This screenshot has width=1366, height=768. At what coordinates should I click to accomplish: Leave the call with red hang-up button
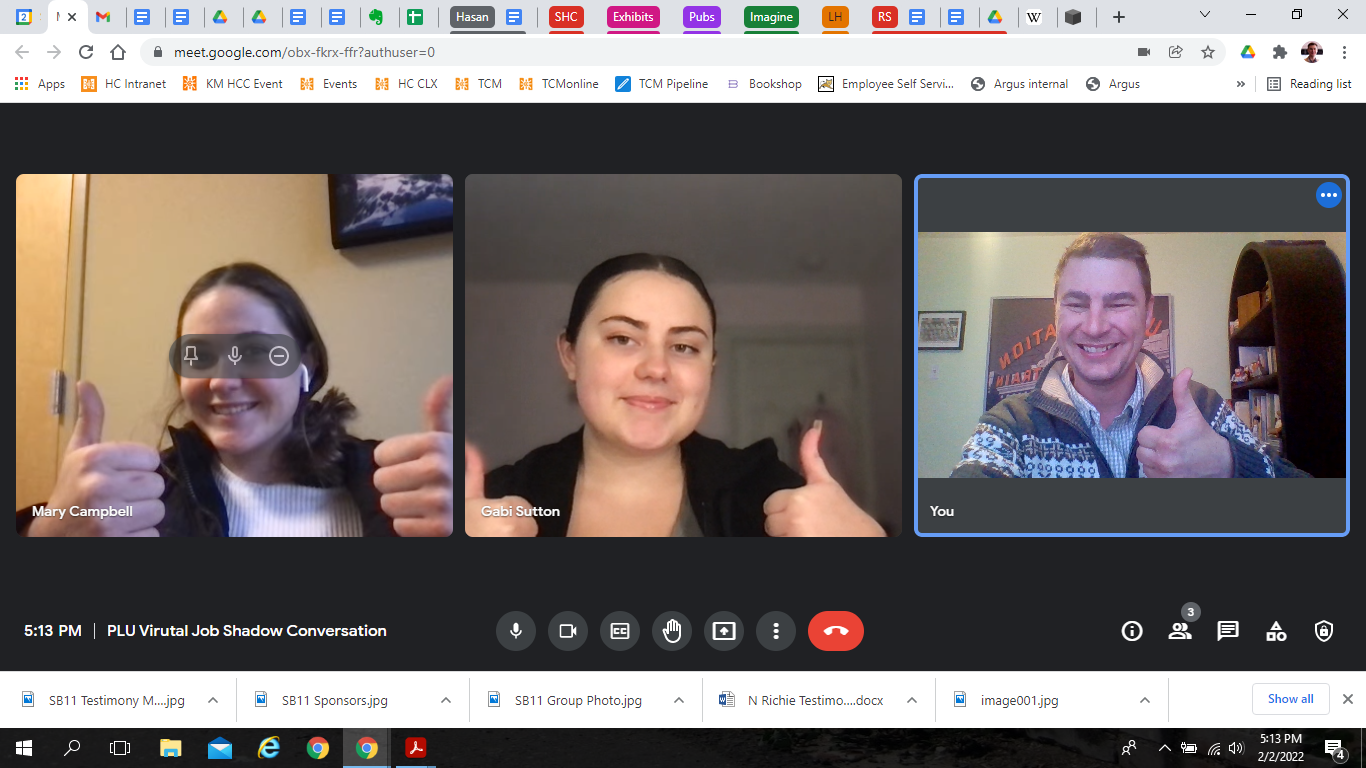coord(836,631)
